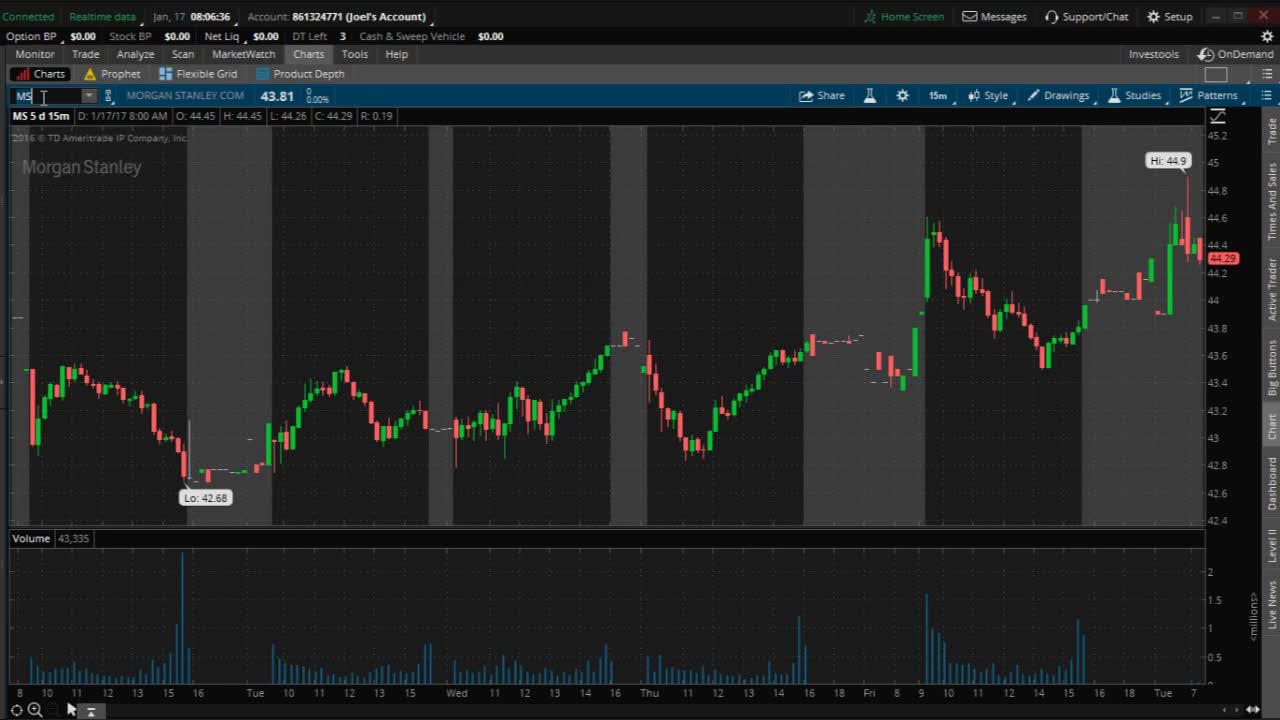Click the symbol link clip icon

[108, 96]
